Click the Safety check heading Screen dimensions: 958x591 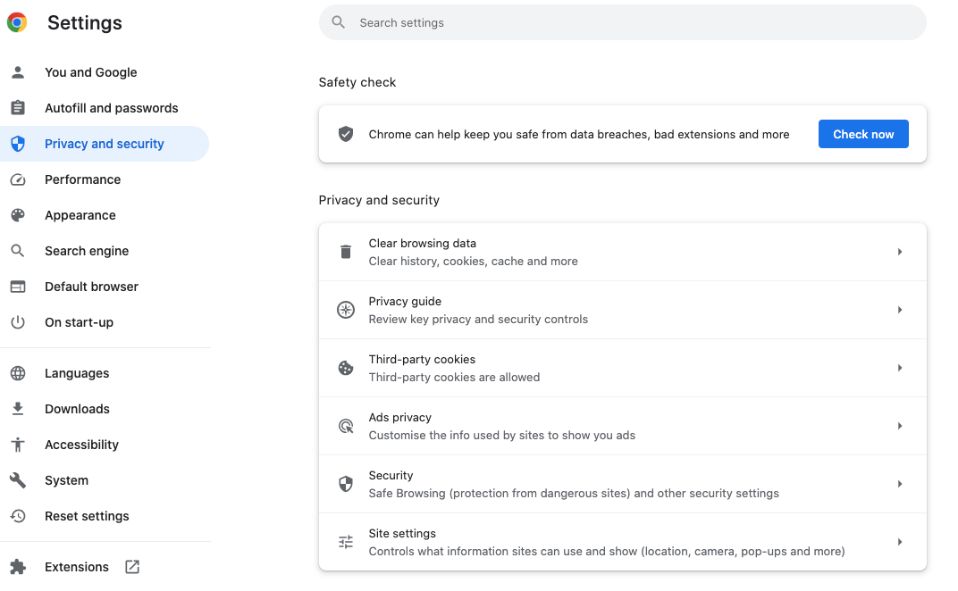point(357,83)
